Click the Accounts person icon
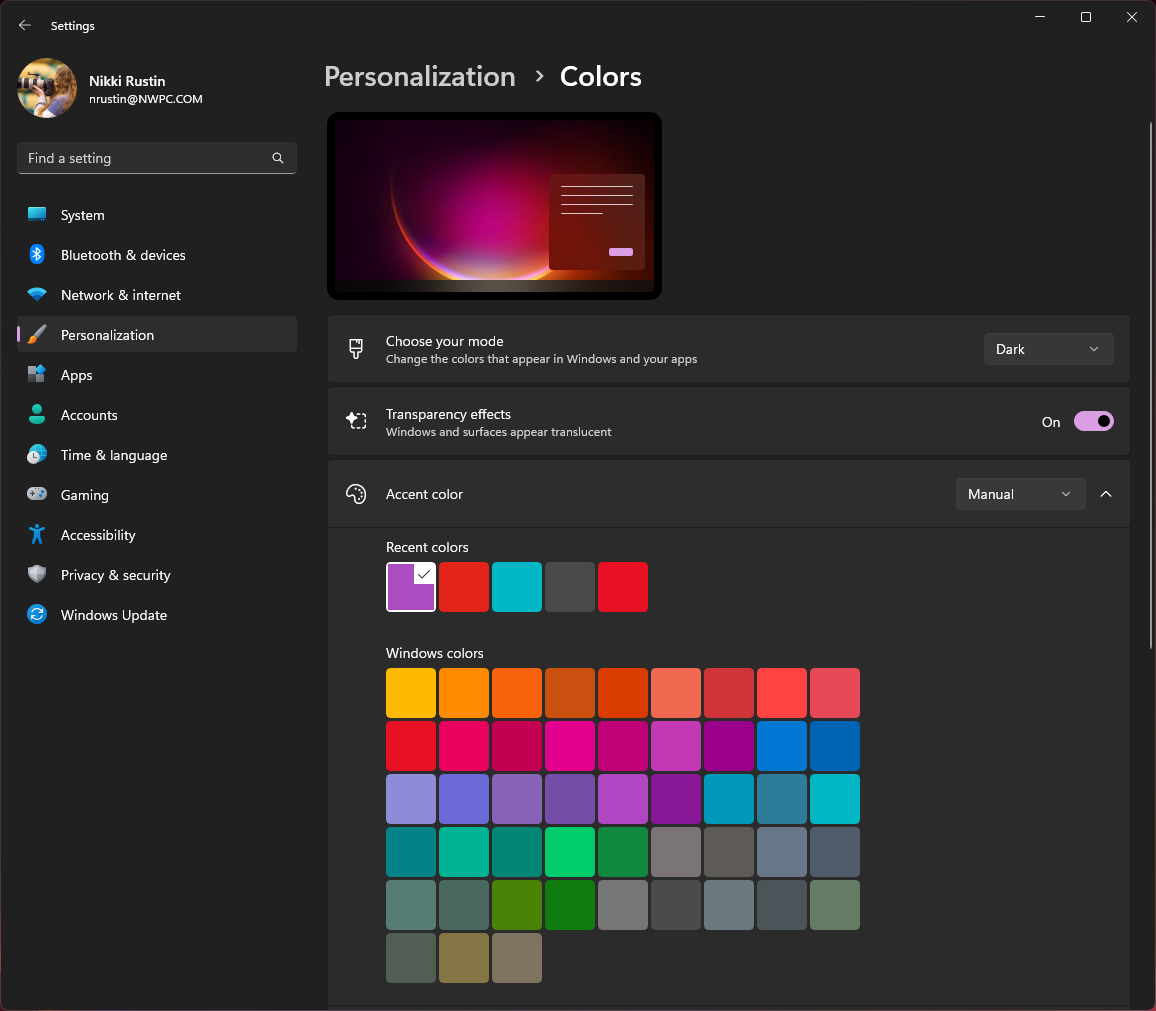This screenshot has width=1156, height=1011. 37,414
